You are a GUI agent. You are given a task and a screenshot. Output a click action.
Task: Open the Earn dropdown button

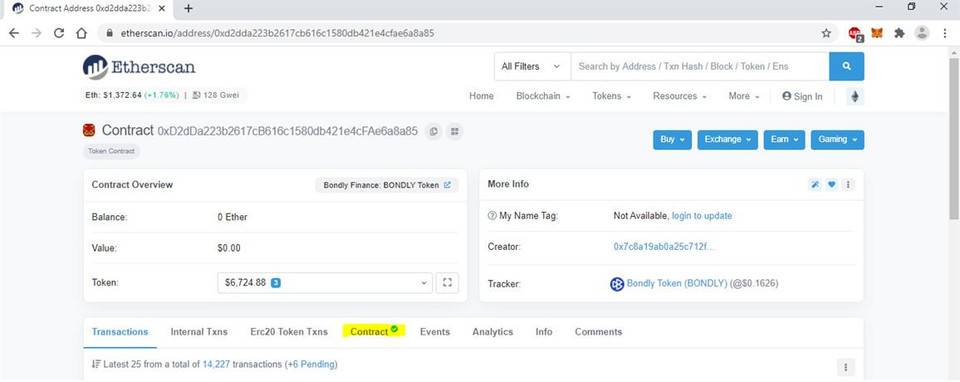(784, 140)
